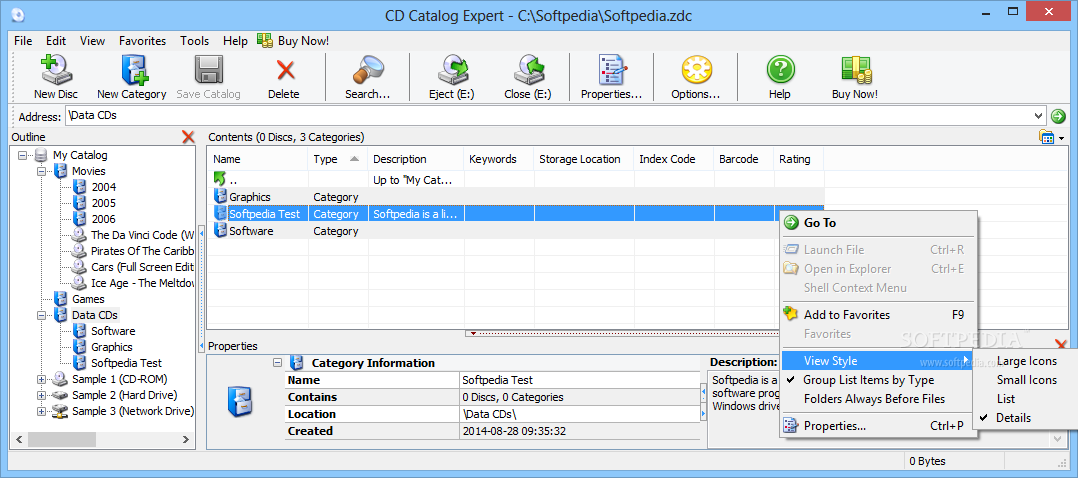The width and height of the screenshot is (1078, 478).
Task: Open the View menu
Action: click(92, 41)
